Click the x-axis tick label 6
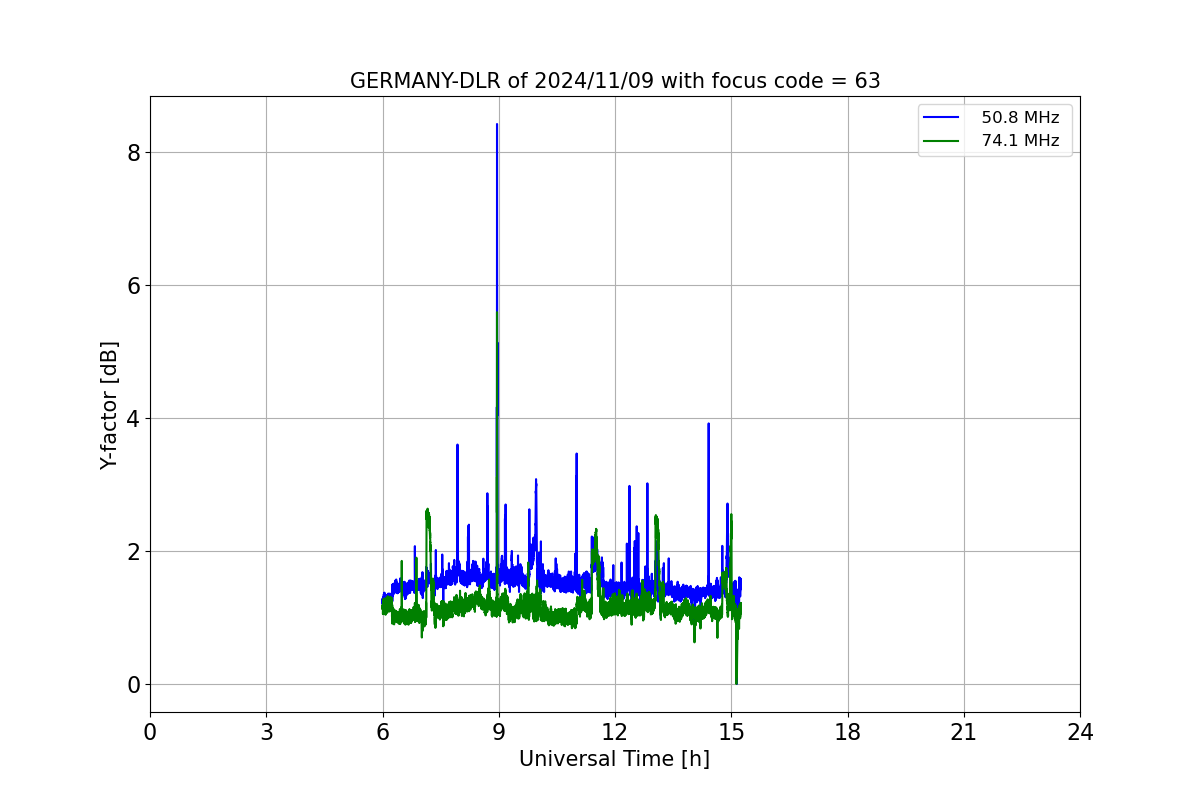 (383, 732)
